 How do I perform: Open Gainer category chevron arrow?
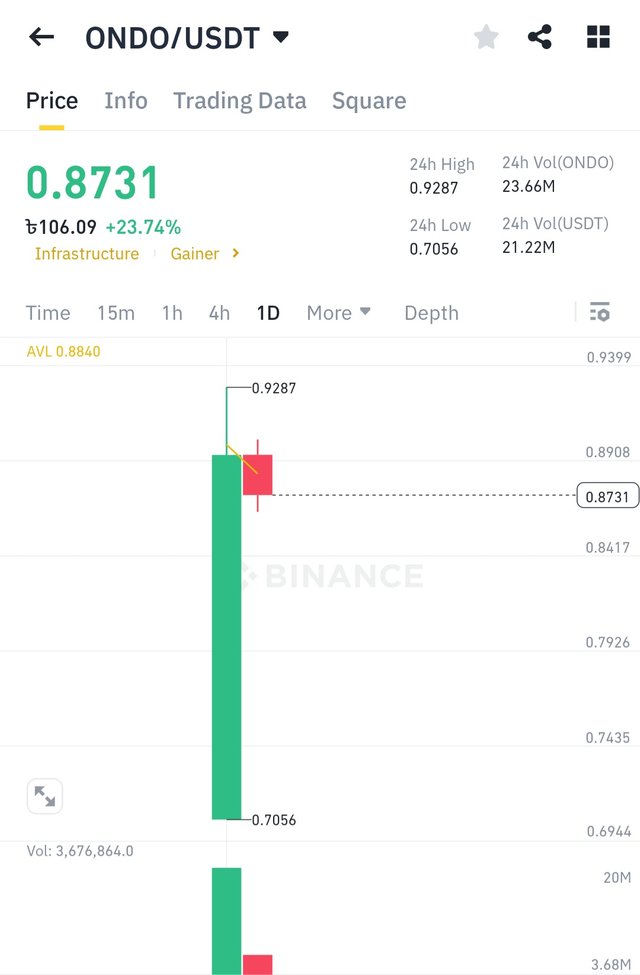(235, 253)
